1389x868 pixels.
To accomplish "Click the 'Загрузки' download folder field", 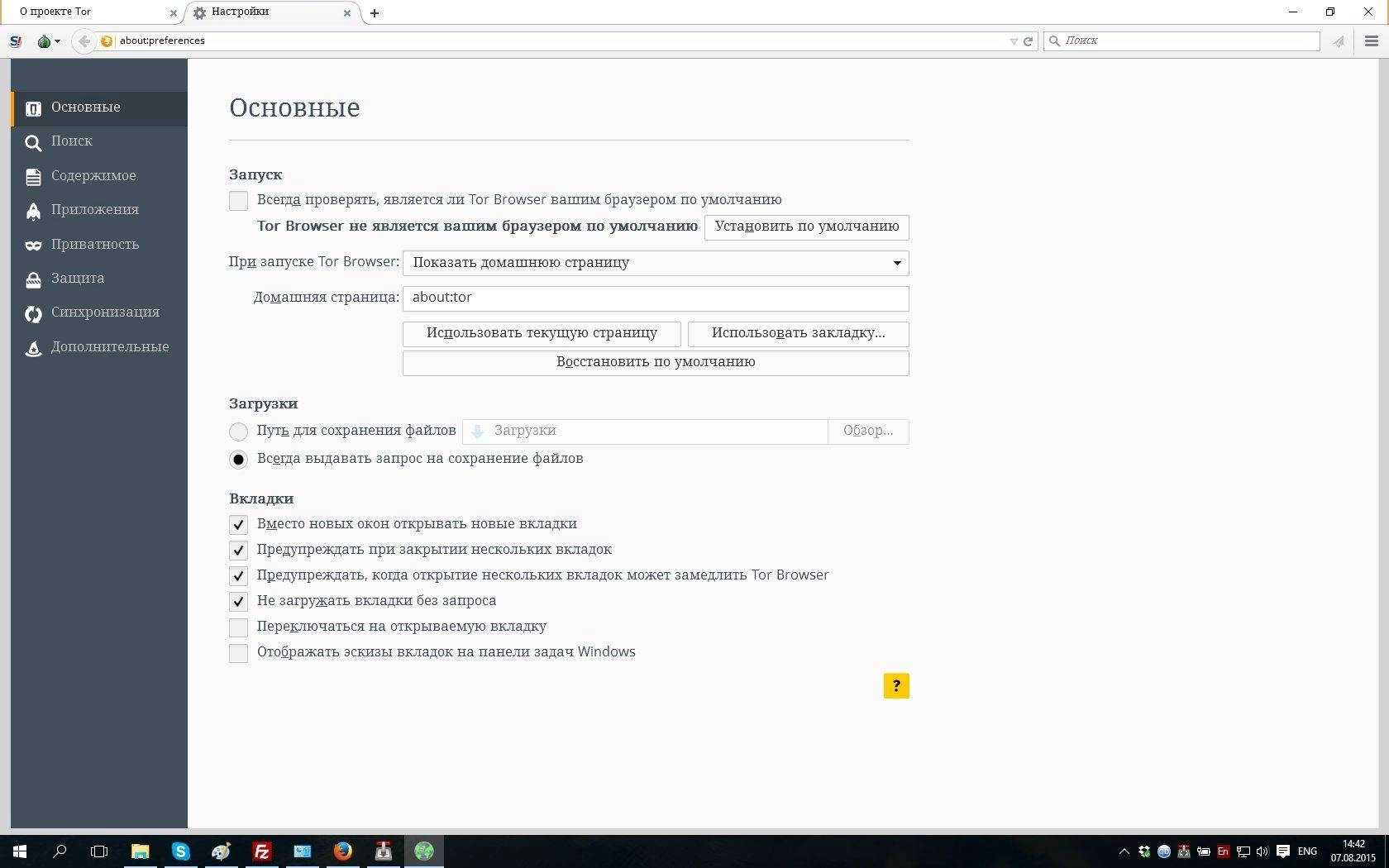I will tap(645, 432).
